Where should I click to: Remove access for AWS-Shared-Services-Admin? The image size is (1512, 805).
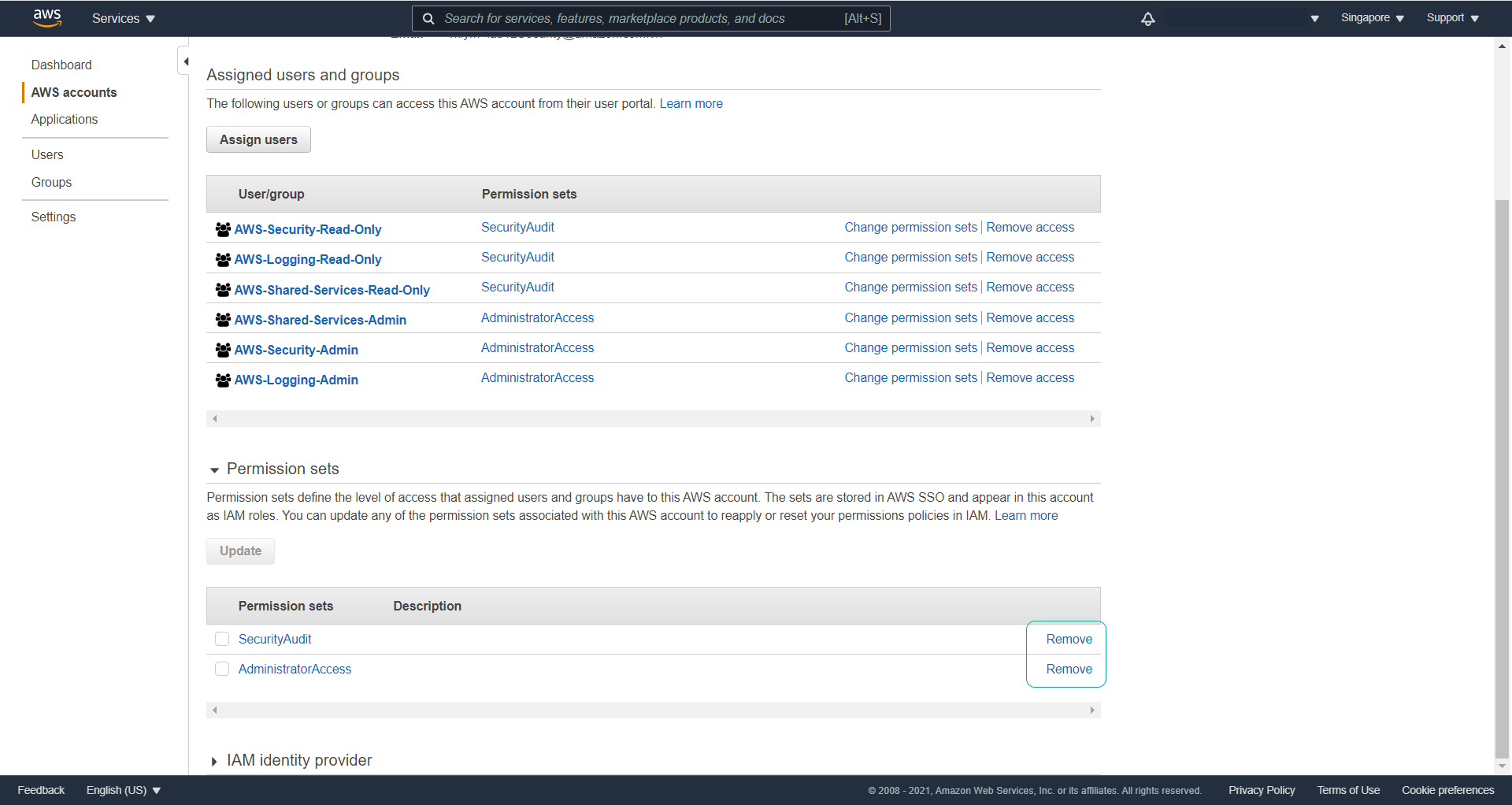click(1030, 317)
